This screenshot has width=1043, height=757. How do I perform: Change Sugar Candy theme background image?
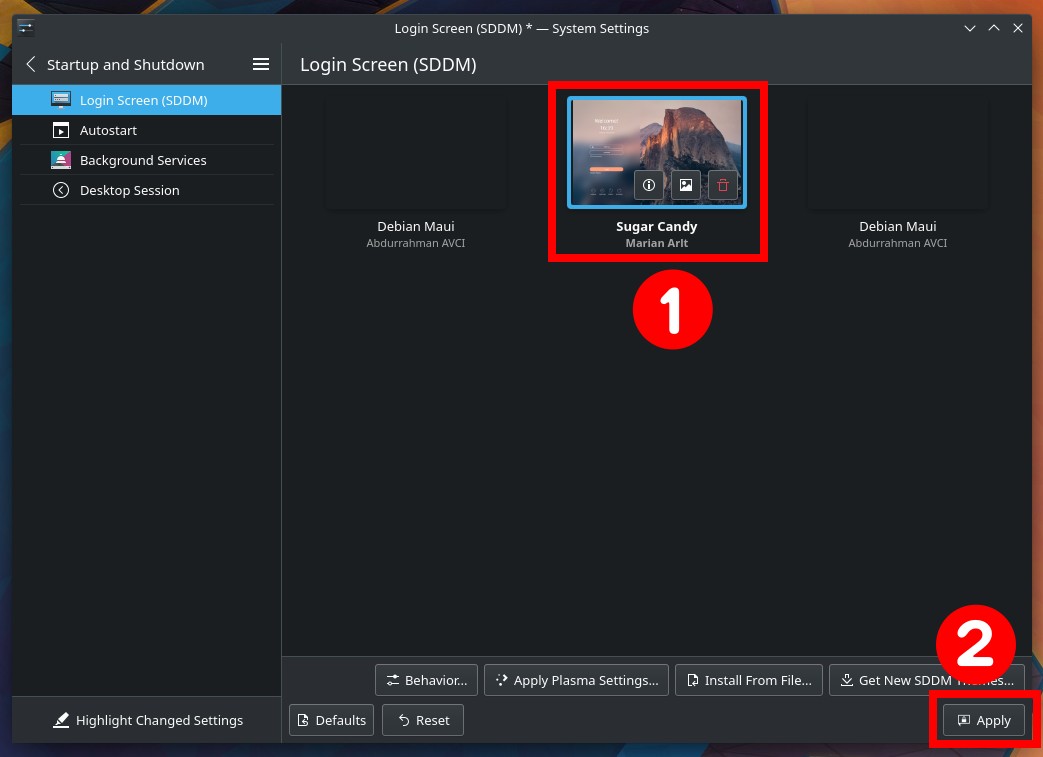686,185
